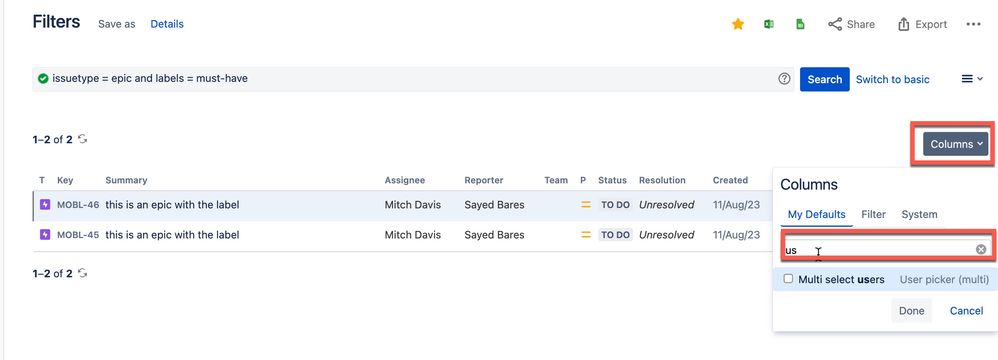Viewport: 998px width, 360px height.
Task: Click the JQL syntax help question icon
Action: pyautogui.click(x=784, y=79)
